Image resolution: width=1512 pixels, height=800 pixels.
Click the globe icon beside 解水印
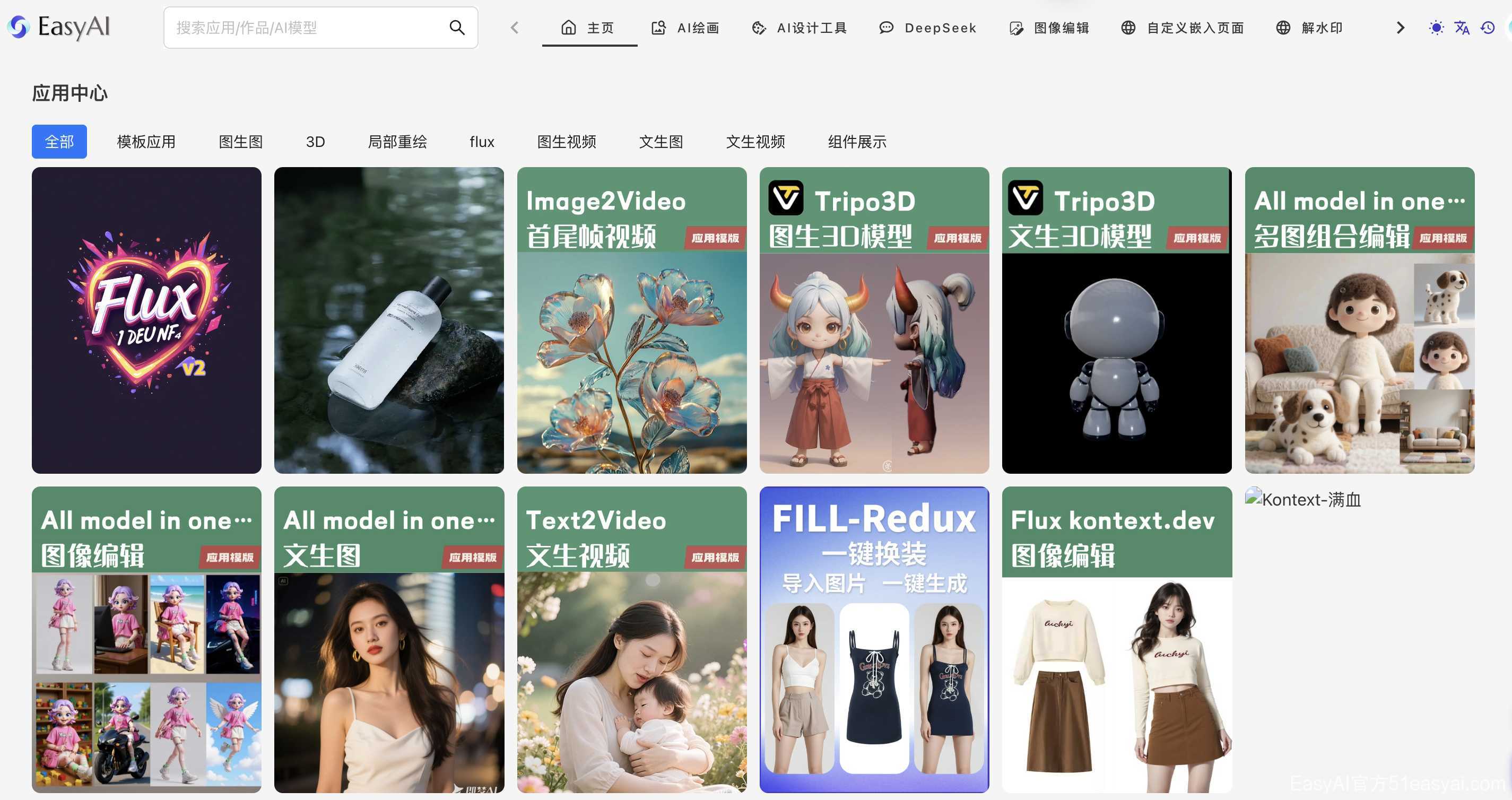(x=1283, y=28)
